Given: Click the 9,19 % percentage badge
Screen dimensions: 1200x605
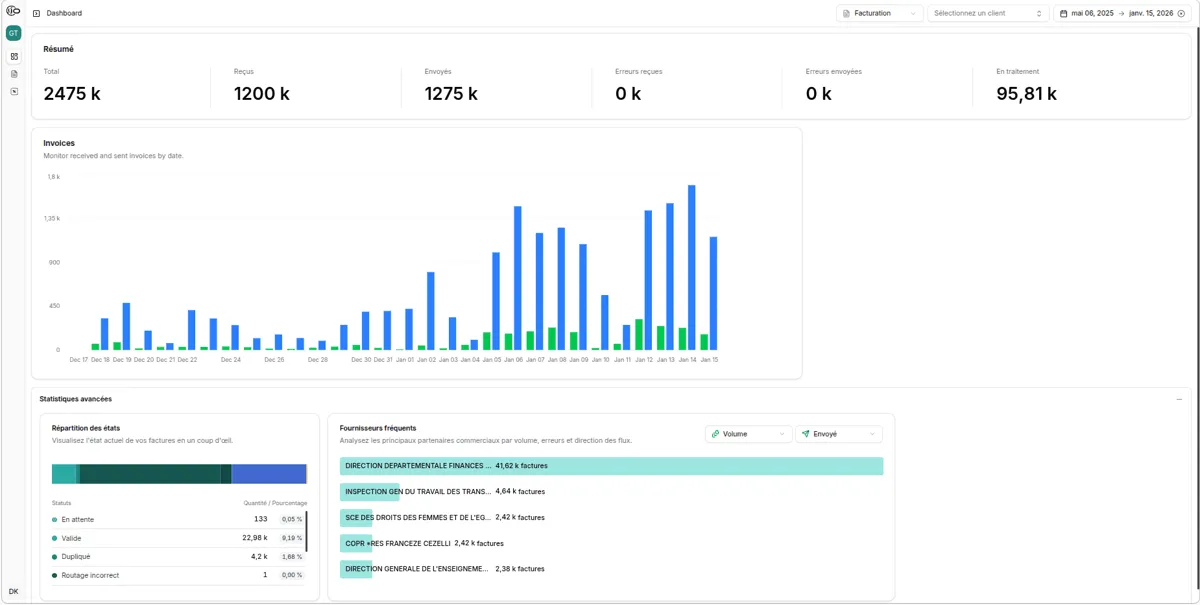Looking at the screenshot, I should tap(292, 538).
